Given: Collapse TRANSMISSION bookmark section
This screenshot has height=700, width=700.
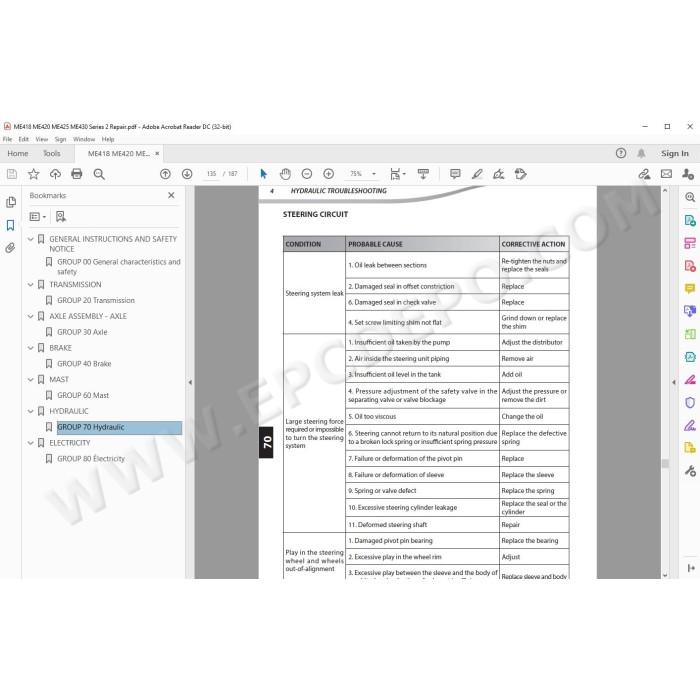Looking at the screenshot, I should pyautogui.click(x=30, y=285).
